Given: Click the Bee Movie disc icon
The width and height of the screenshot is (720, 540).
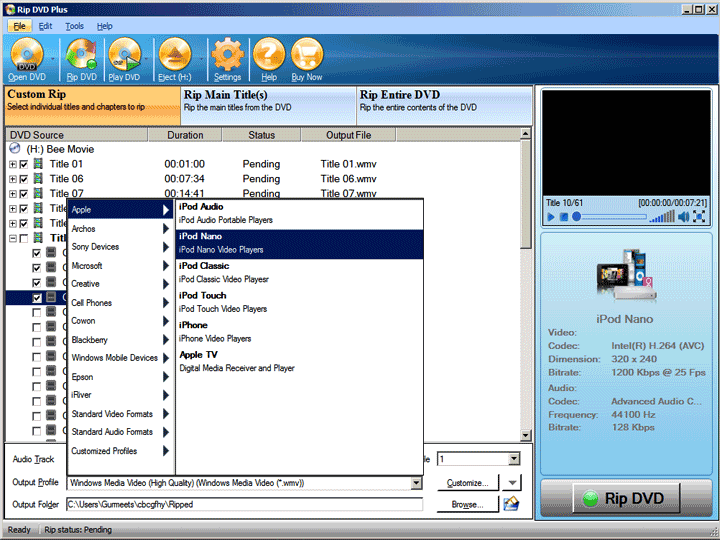Looking at the screenshot, I should (15, 148).
